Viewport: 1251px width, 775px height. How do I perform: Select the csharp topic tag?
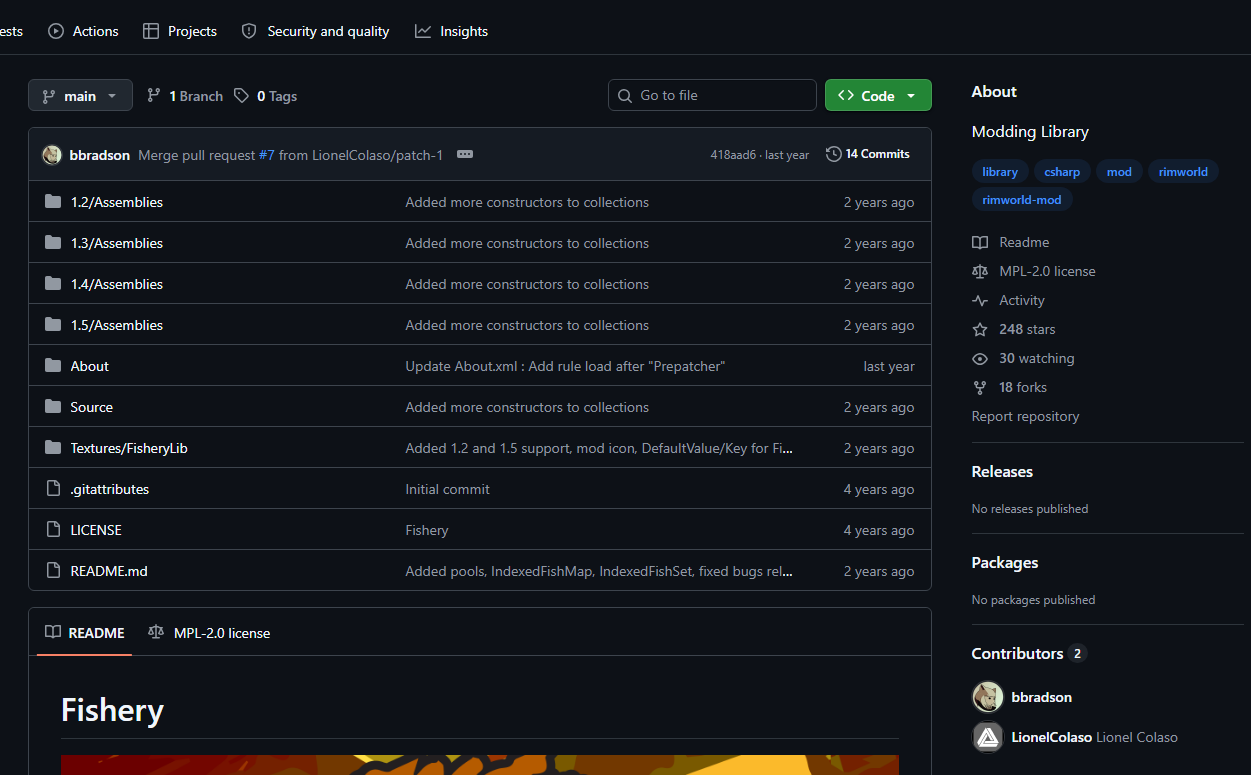(x=1062, y=172)
